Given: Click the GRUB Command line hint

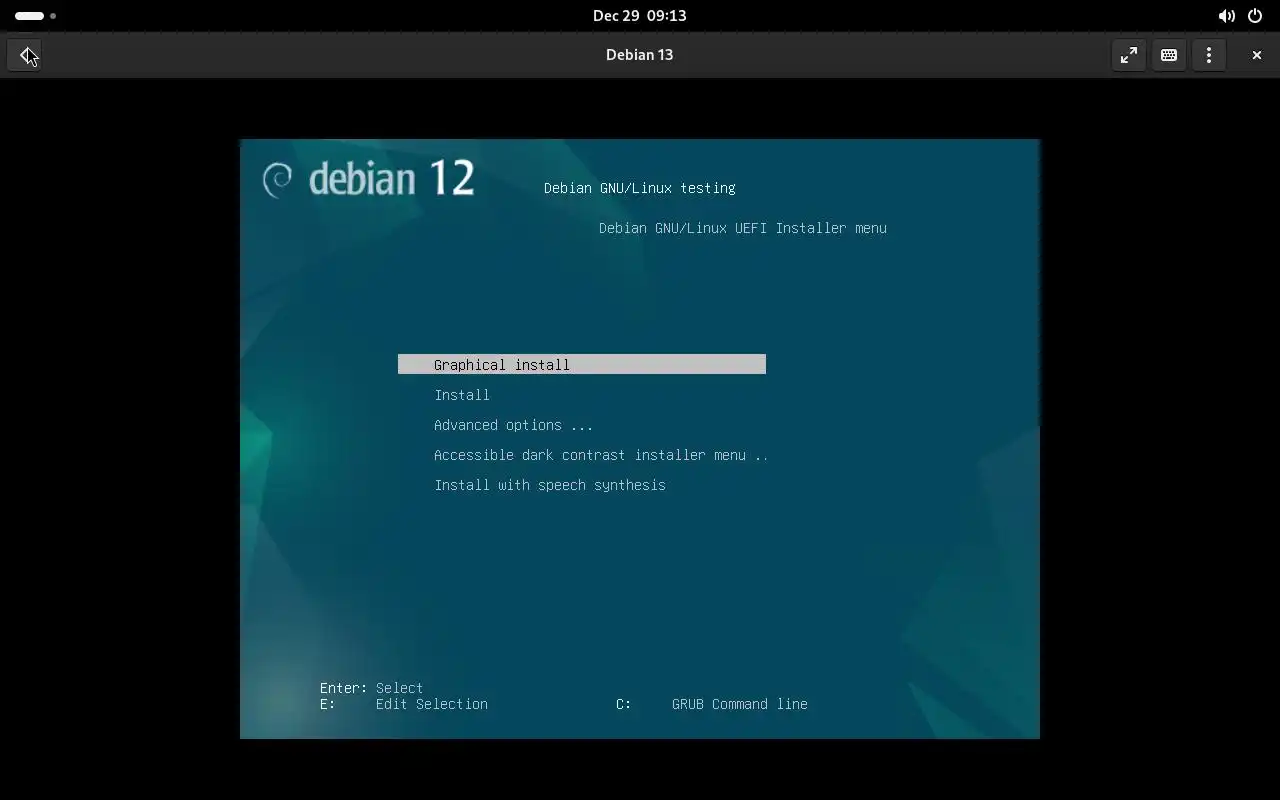Looking at the screenshot, I should coord(740,704).
